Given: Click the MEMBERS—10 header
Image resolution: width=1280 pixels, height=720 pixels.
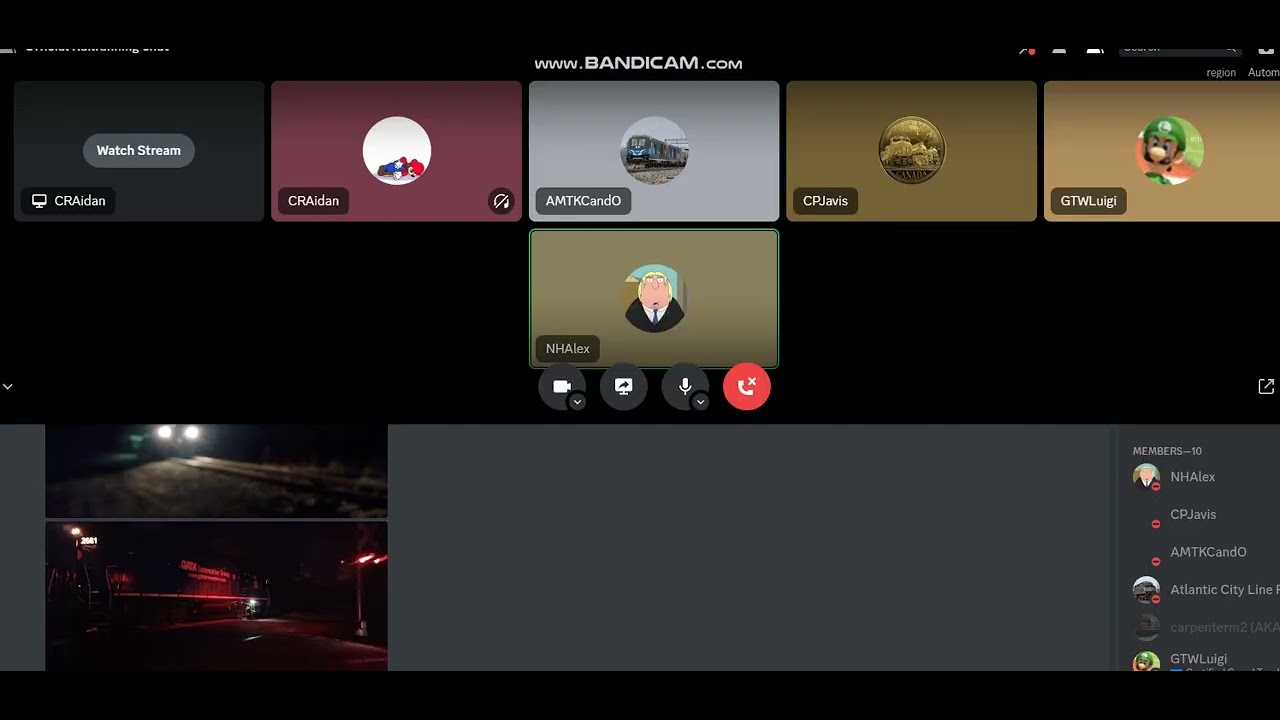Looking at the screenshot, I should pos(1167,451).
